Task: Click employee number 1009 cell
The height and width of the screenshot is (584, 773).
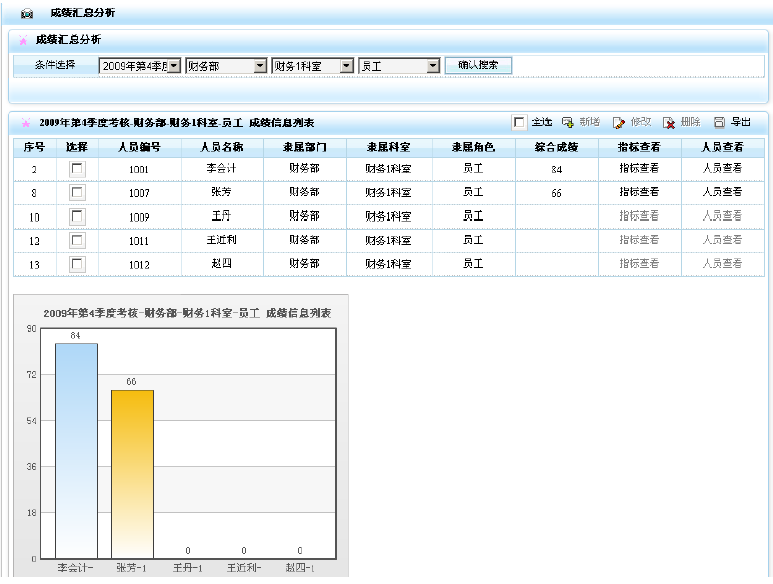Action: 139,217
